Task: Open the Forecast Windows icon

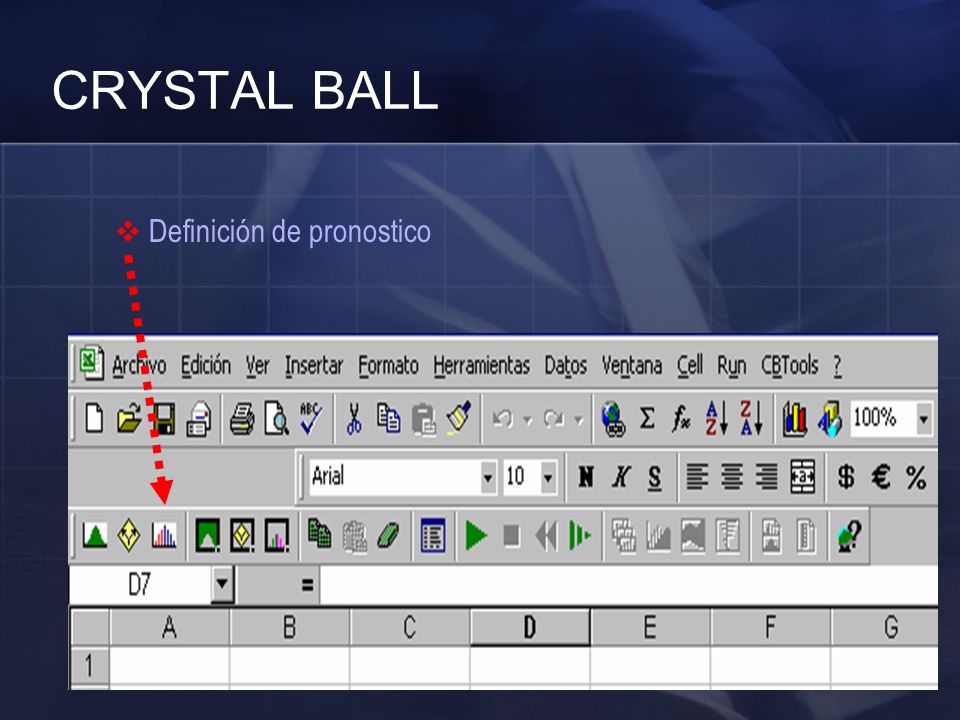Action: point(623,536)
